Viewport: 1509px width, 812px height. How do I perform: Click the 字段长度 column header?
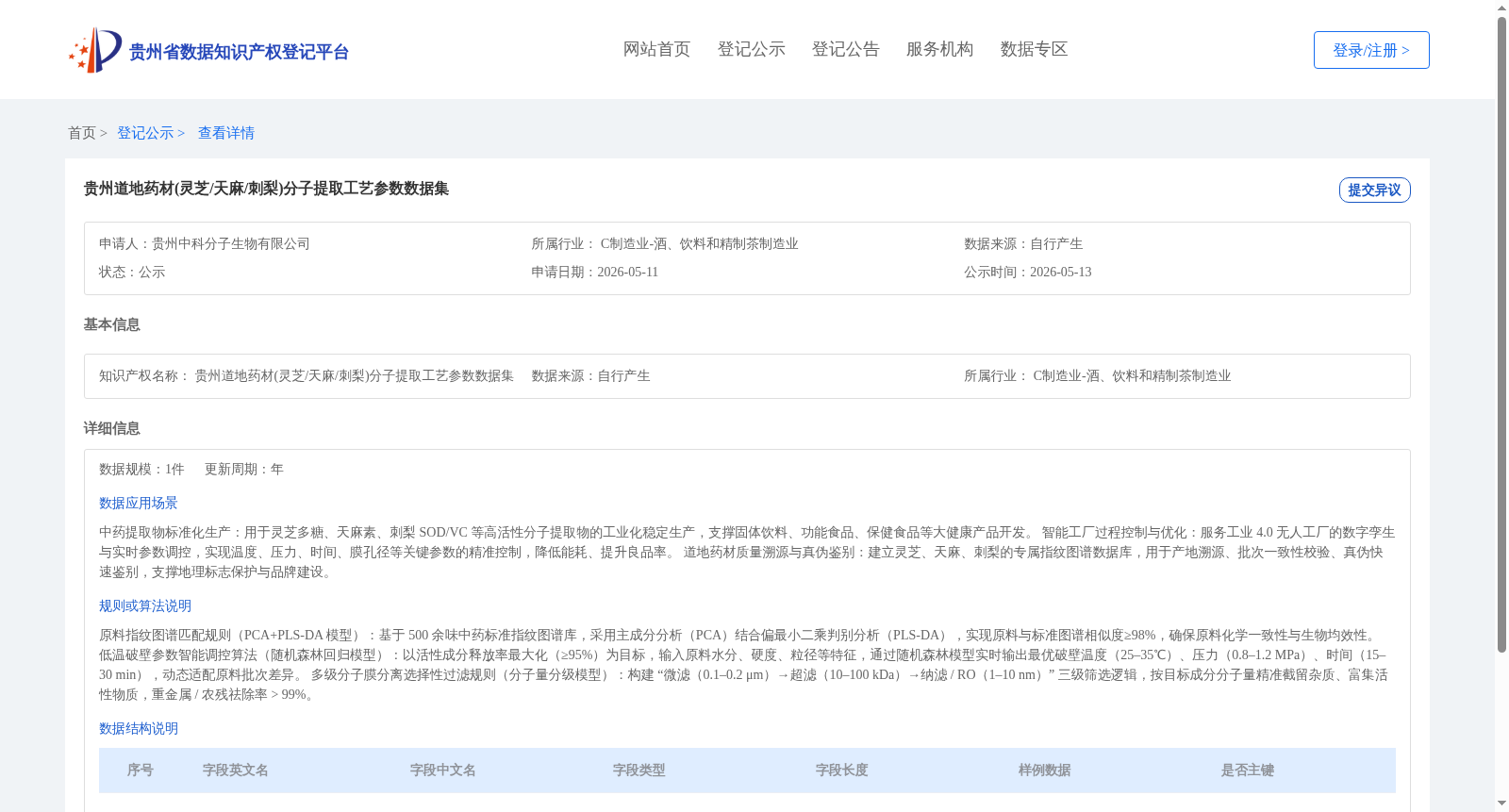coord(842,770)
